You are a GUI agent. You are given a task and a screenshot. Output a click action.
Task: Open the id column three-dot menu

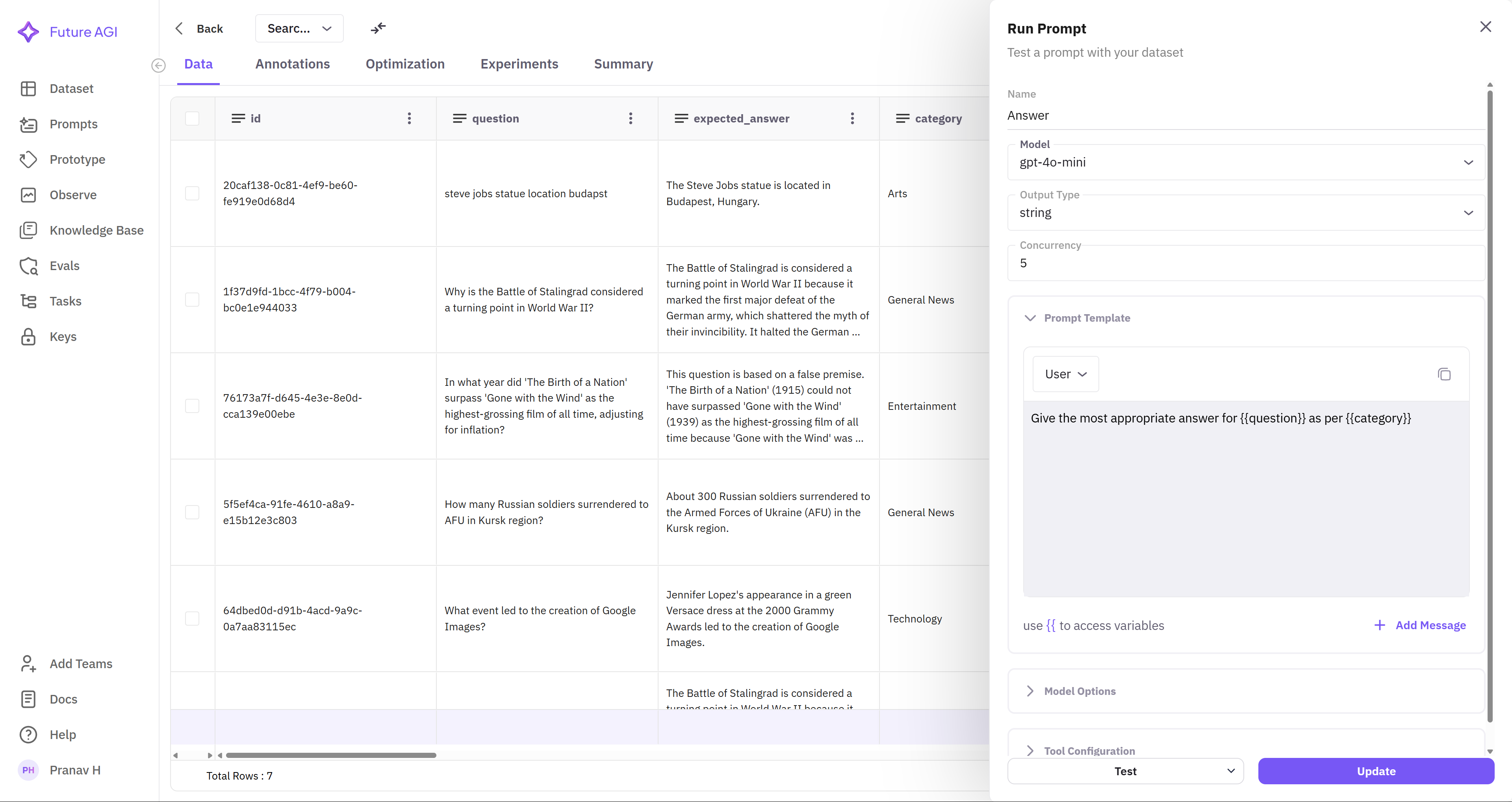click(x=409, y=119)
